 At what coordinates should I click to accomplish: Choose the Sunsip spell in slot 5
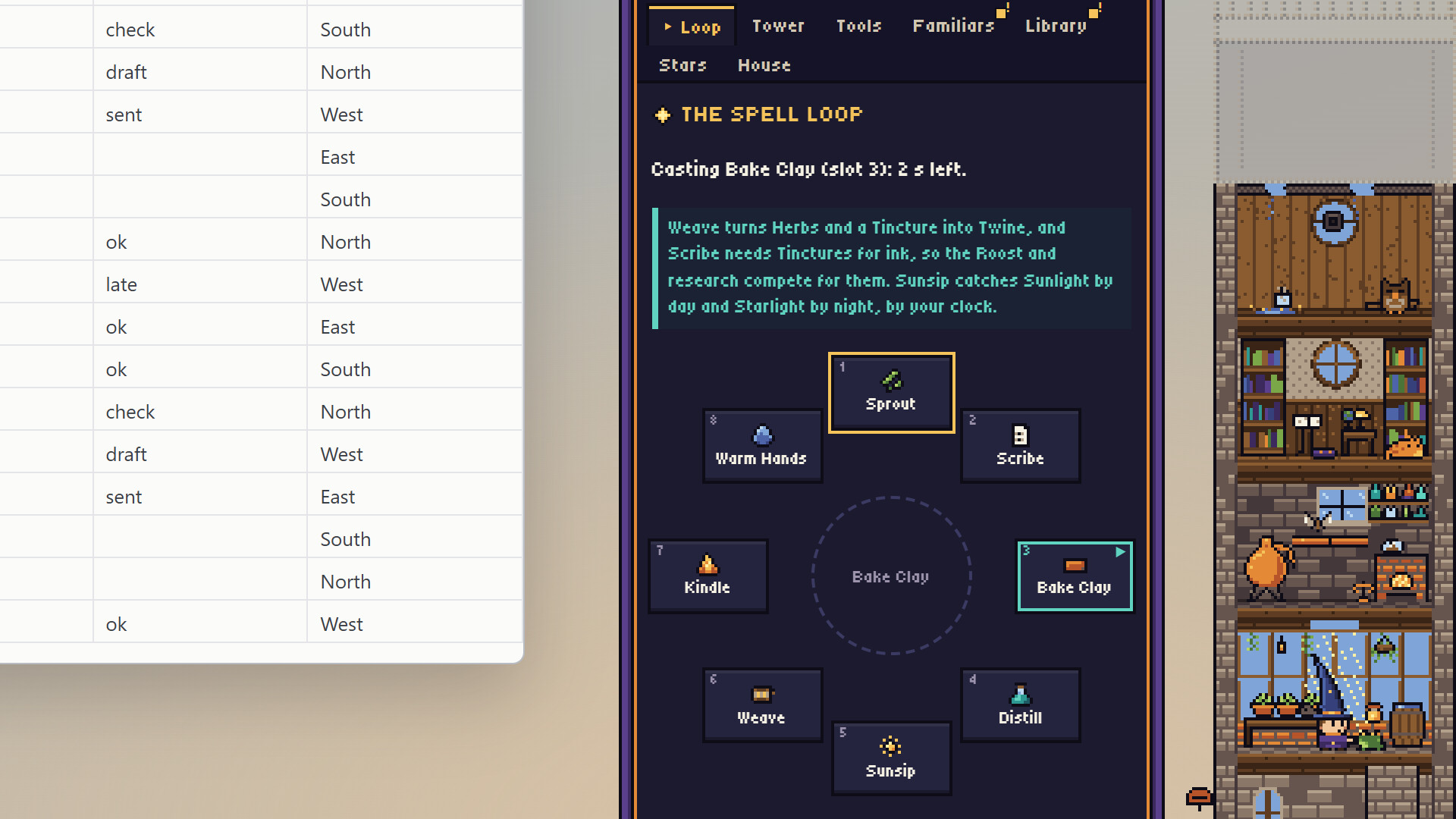click(x=891, y=758)
